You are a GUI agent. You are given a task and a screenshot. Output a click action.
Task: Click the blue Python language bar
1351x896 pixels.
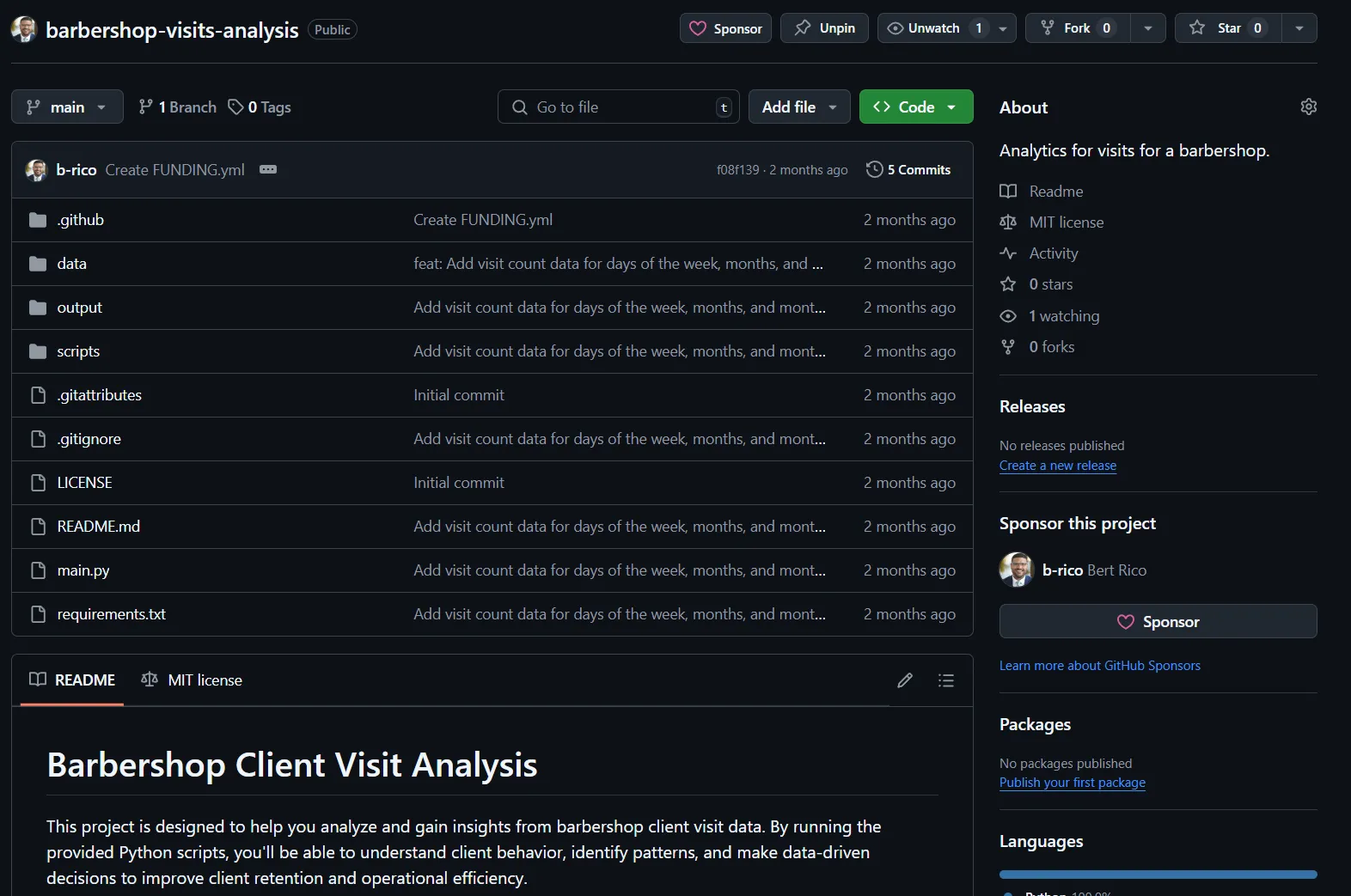1158,875
